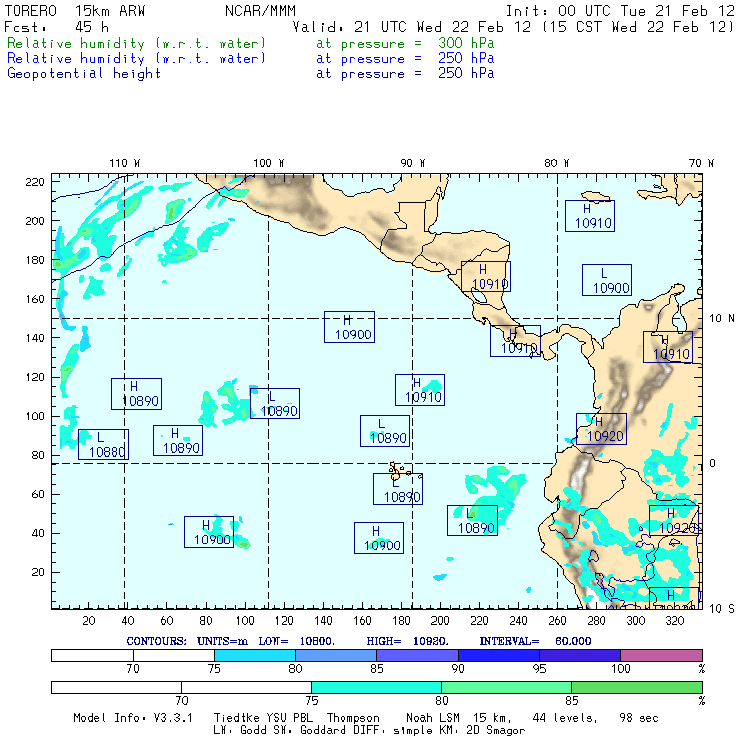Pick the cyan 75-80 swatch in lower colorbar
The height and width of the screenshot is (740, 740).
click(376, 688)
